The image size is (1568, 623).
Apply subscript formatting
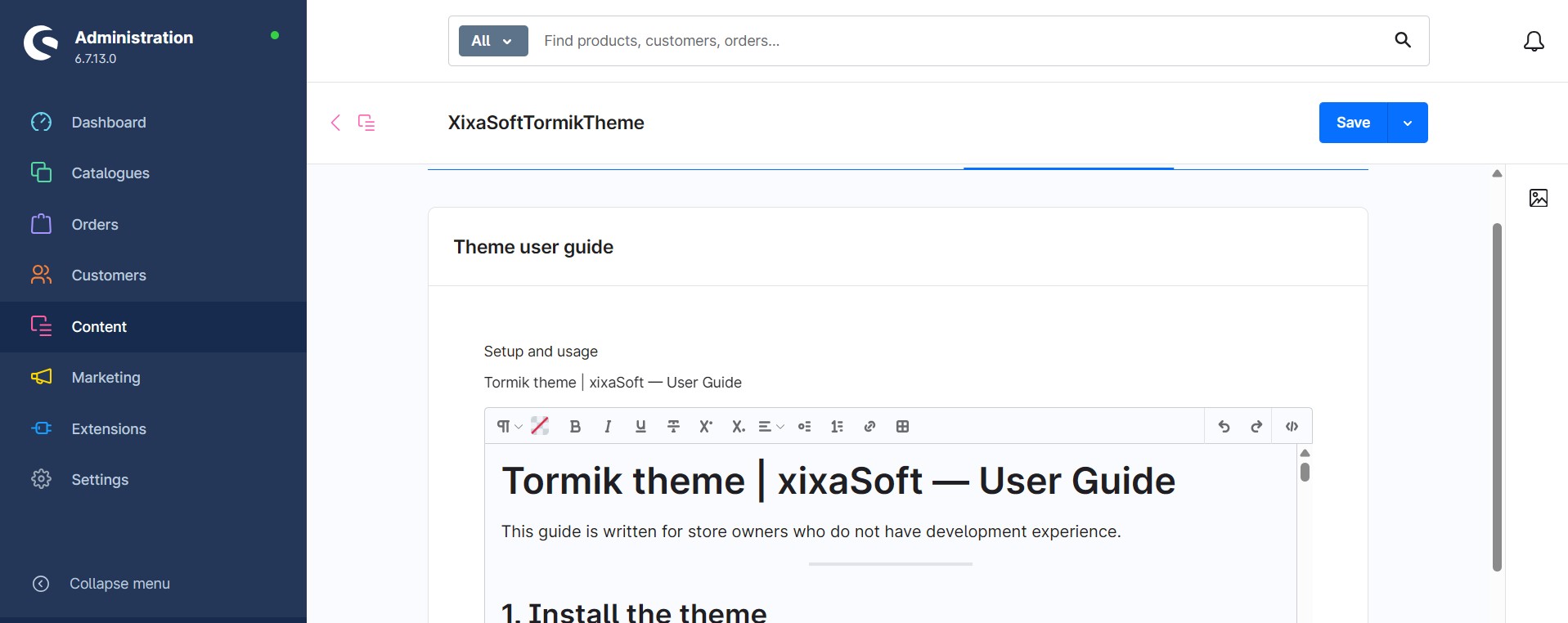(x=739, y=426)
